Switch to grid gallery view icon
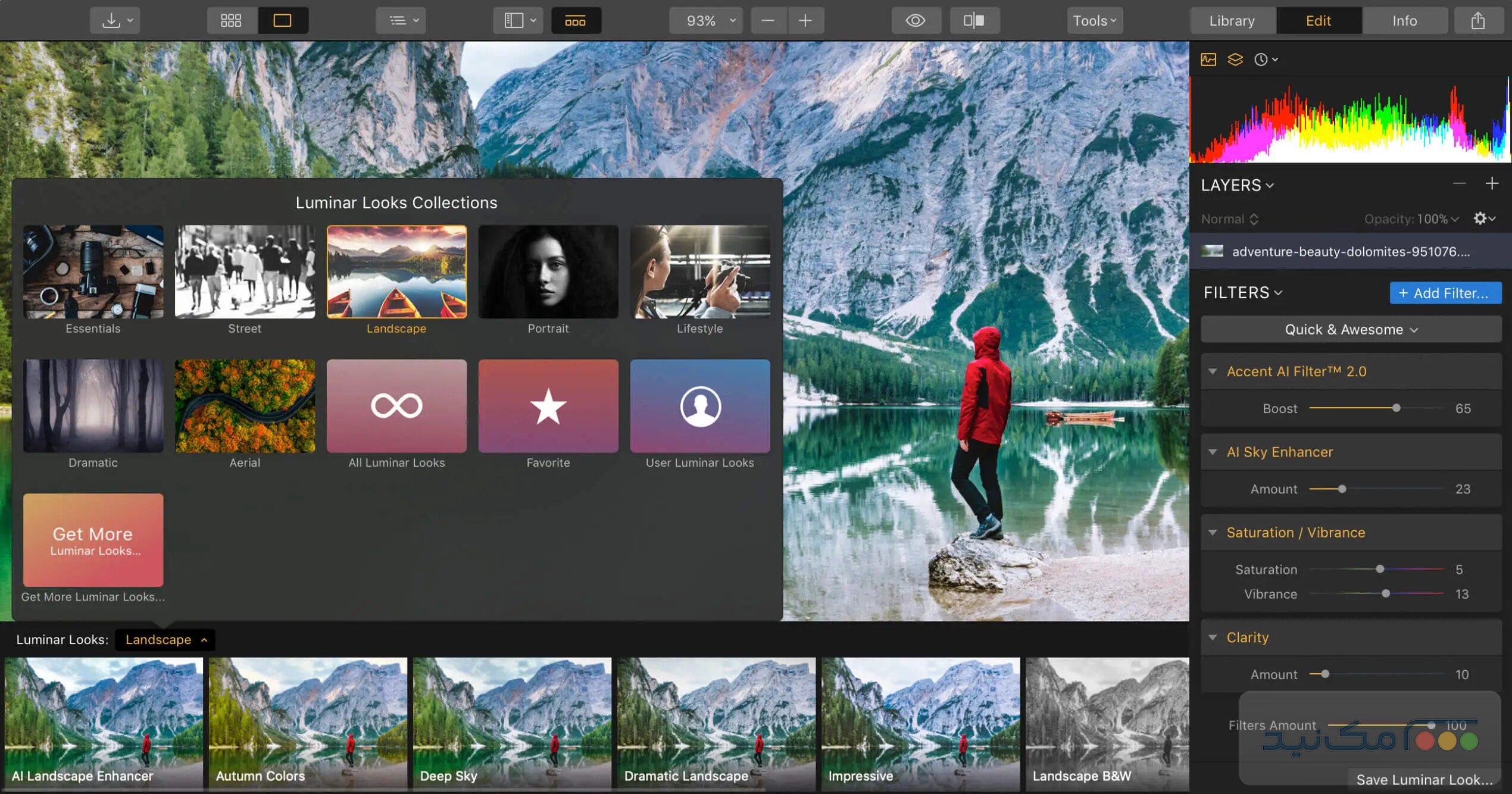The width and height of the screenshot is (1512, 794). [232, 20]
